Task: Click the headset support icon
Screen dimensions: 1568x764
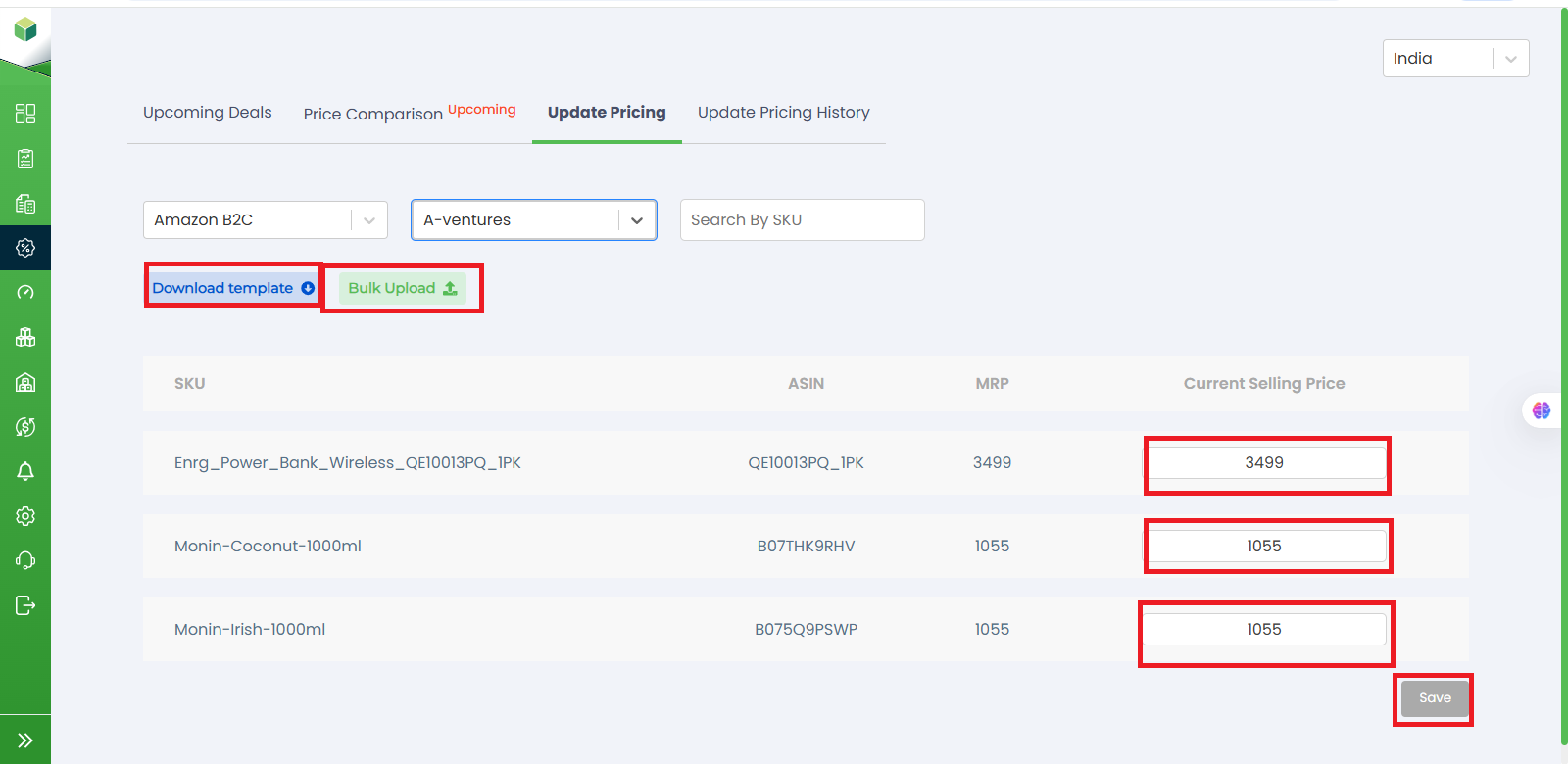Action: pos(25,560)
